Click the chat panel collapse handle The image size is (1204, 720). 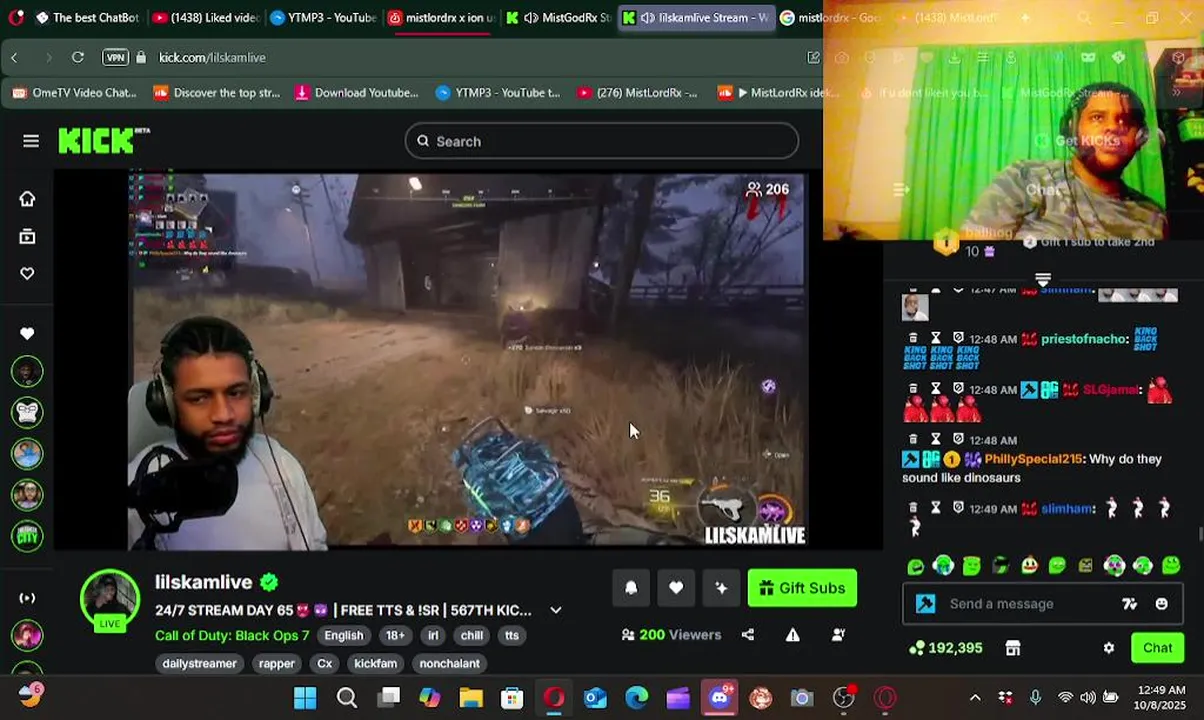1043,279
